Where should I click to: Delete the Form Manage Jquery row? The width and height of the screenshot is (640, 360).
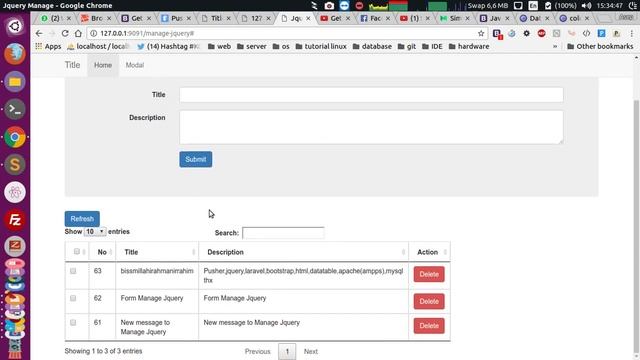[x=429, y=302]
